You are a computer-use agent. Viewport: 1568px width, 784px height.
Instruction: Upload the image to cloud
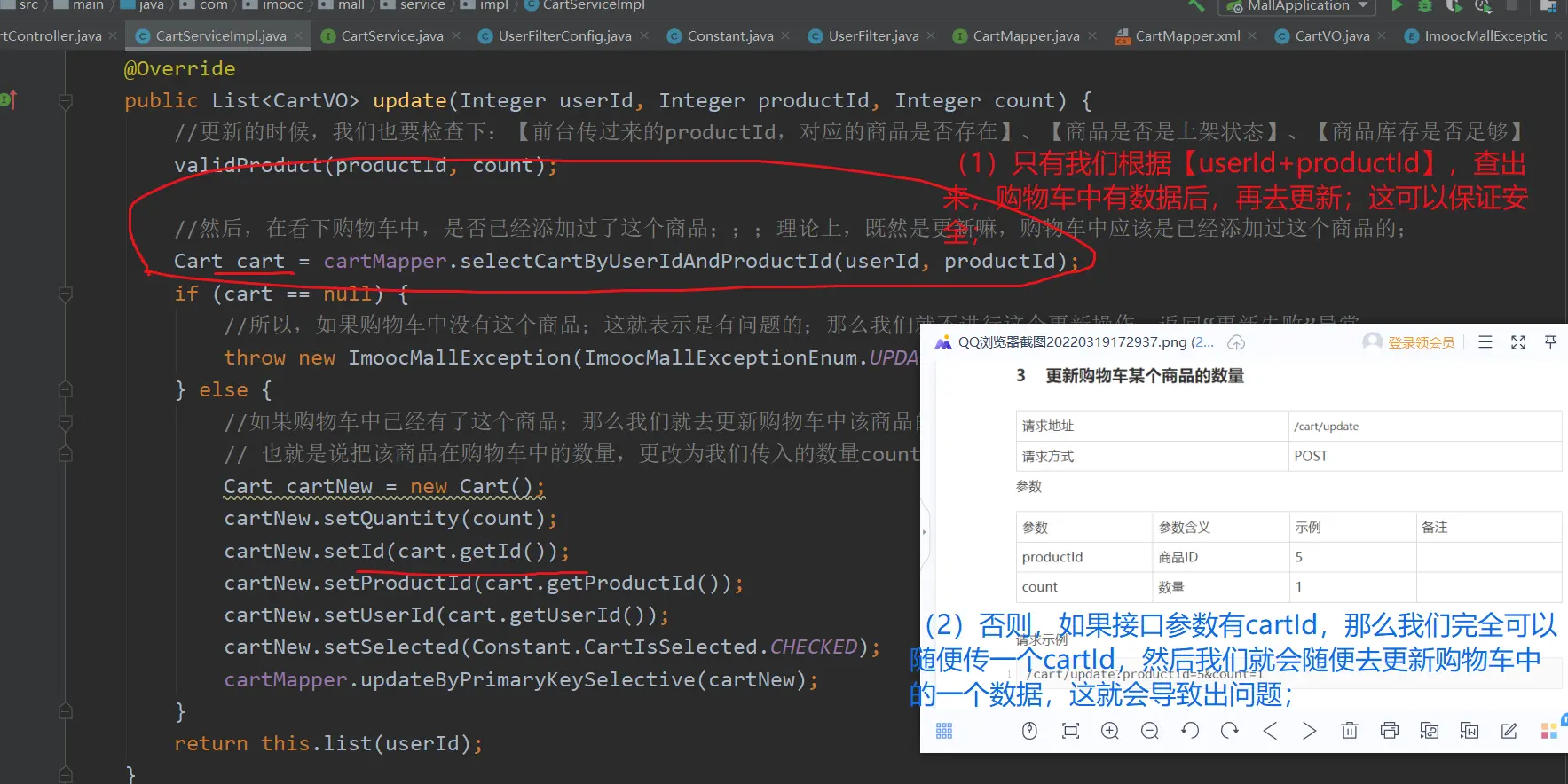coord(1236,342)
